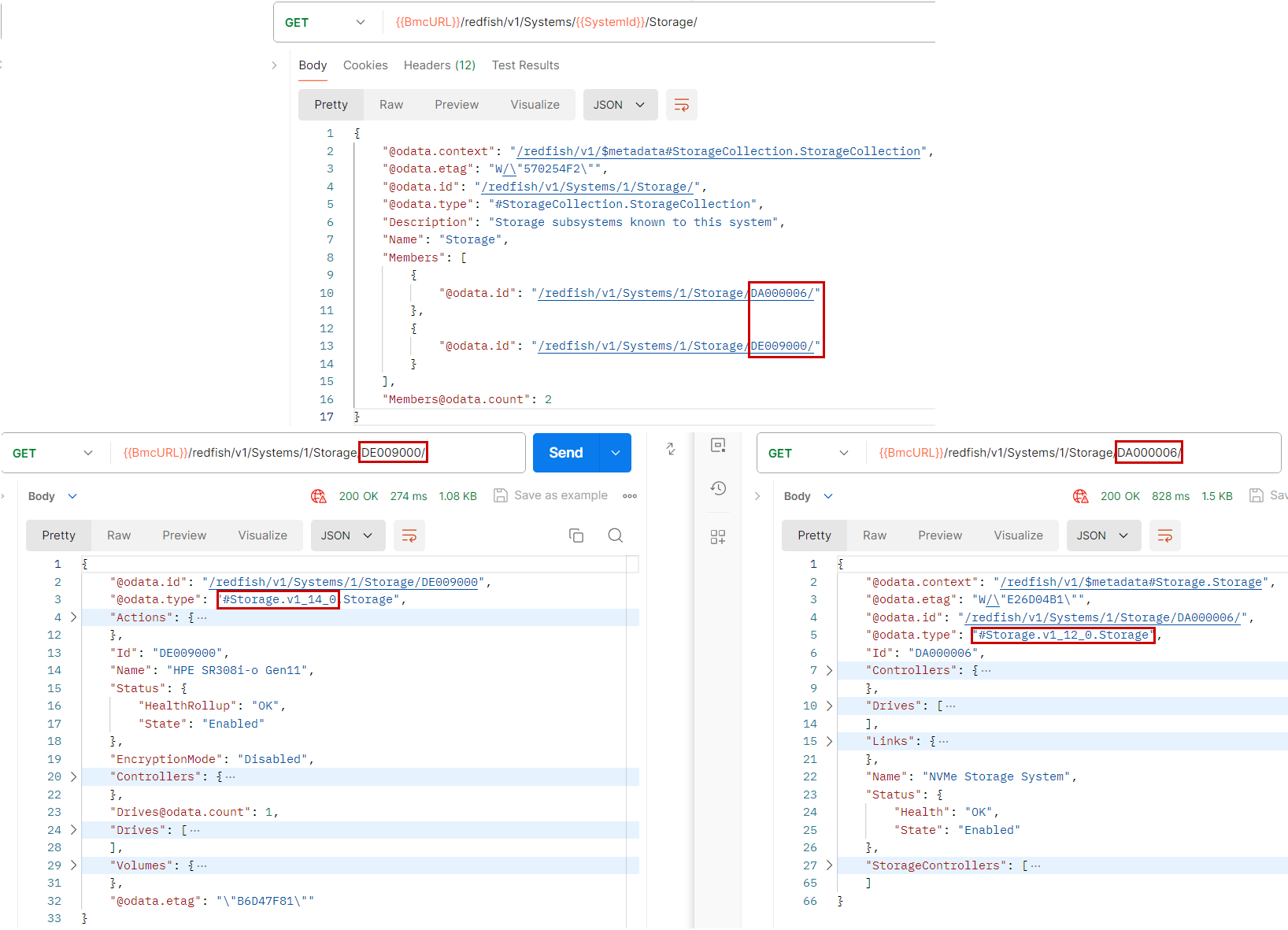Expand collapsed Actions node in left response

pos(74,617)
